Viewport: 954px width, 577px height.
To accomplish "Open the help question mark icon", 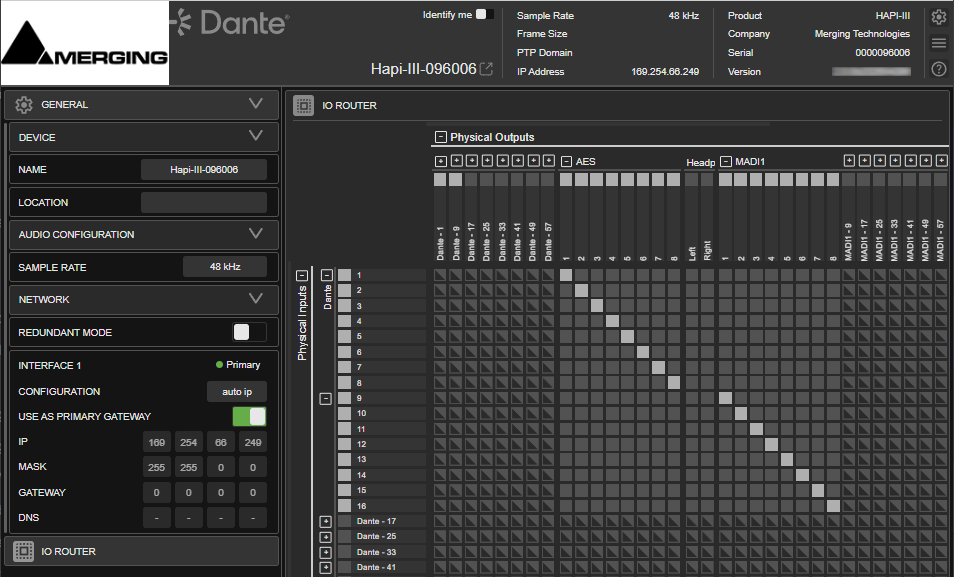I will click(939, 69).
